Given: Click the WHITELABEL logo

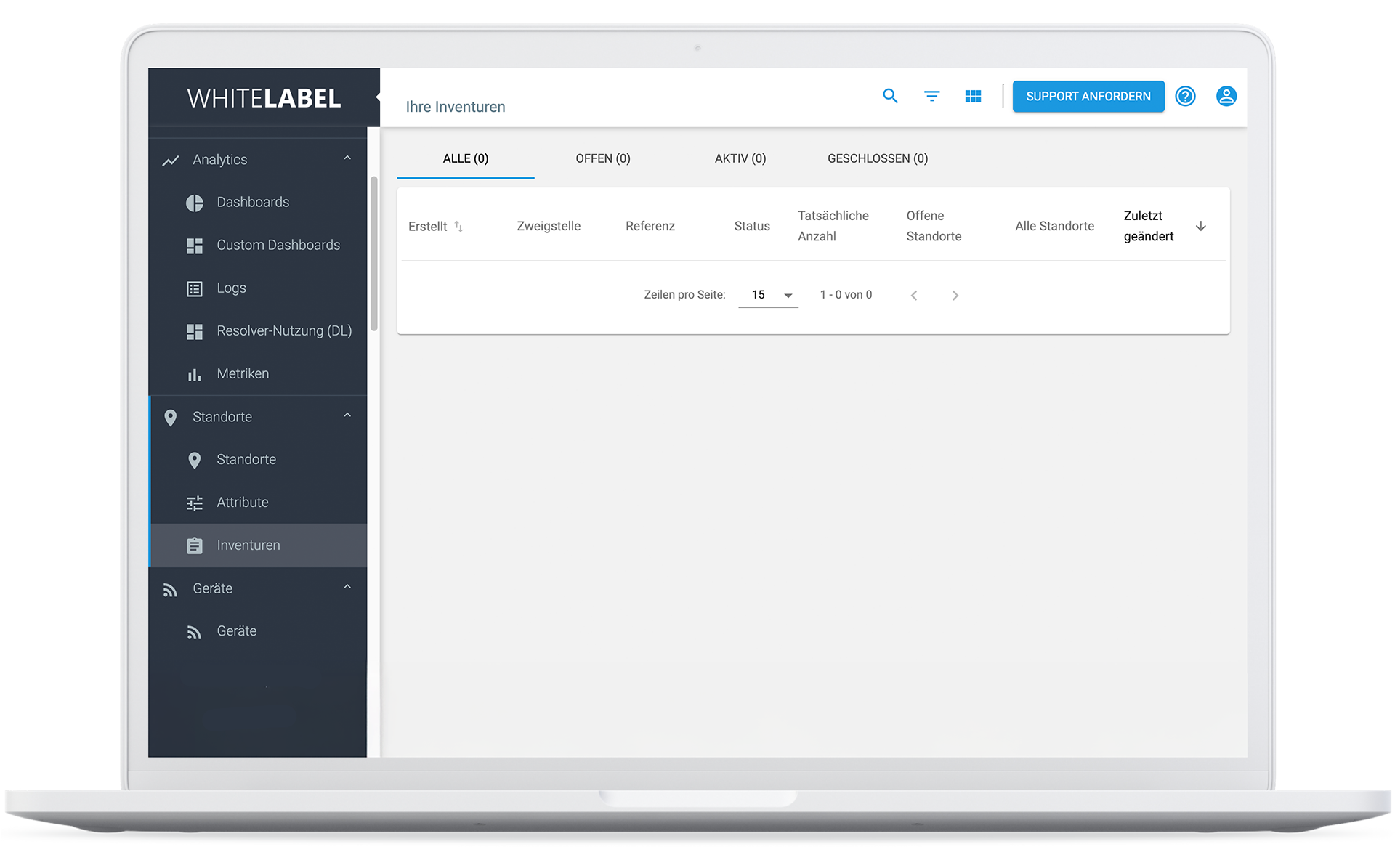Looking at the screenshot, I should [x=264, y=98].
